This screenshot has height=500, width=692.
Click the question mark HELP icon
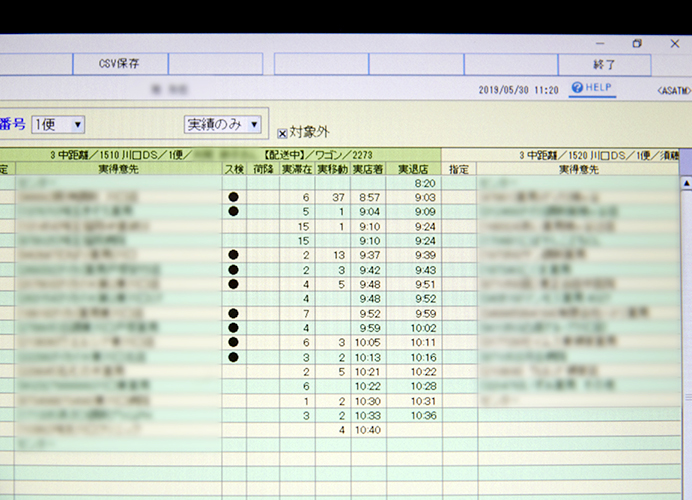pyautogui.click(x=577, y=88)
